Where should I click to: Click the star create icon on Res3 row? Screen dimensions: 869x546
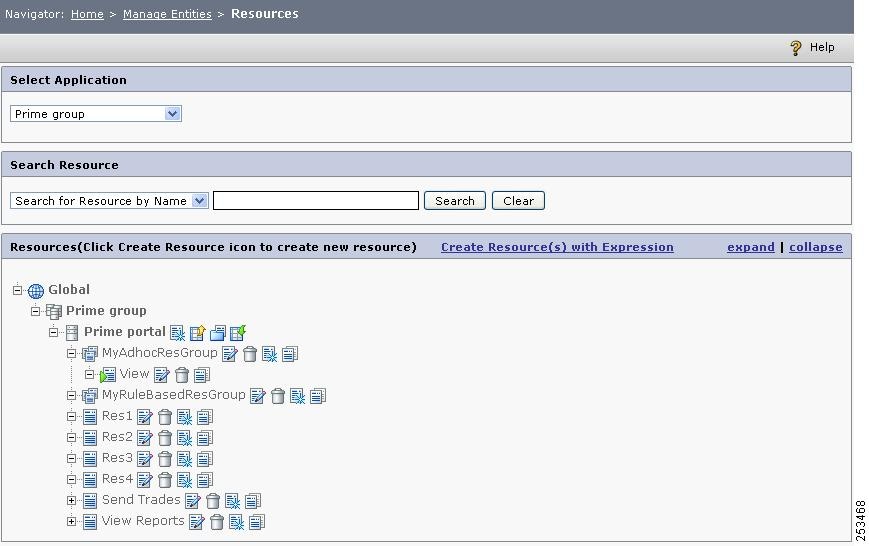pyautogui.click(x=185, y=459)
